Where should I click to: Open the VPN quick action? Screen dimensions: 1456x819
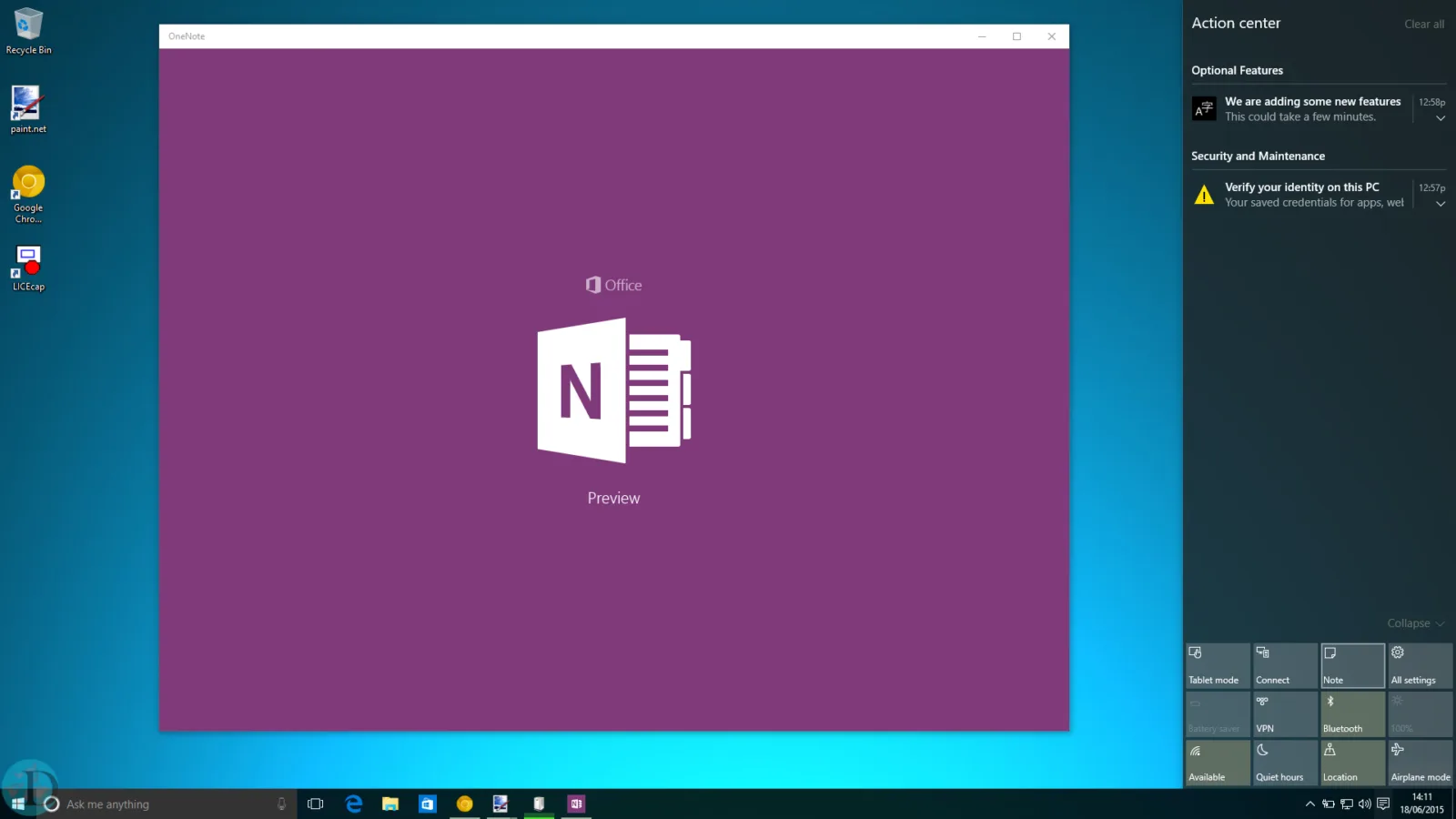click(x=1285, y=714)
